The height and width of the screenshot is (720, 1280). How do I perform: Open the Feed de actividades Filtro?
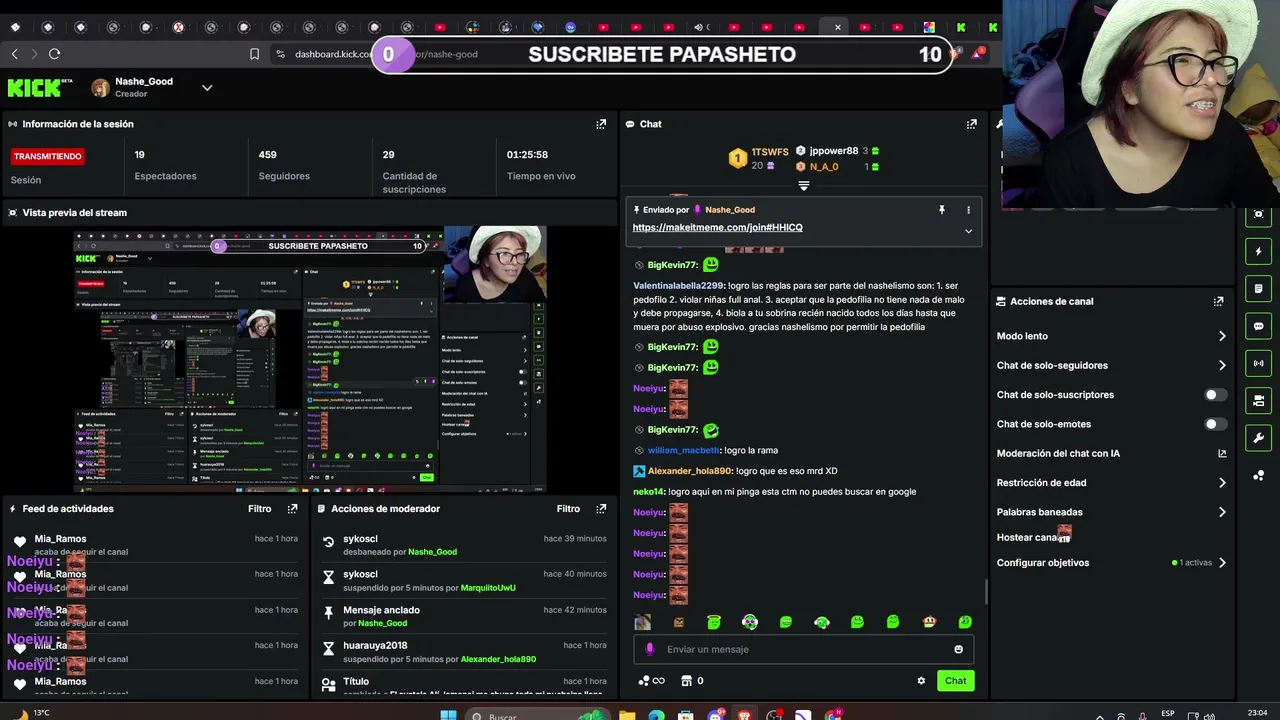(259, 509)
